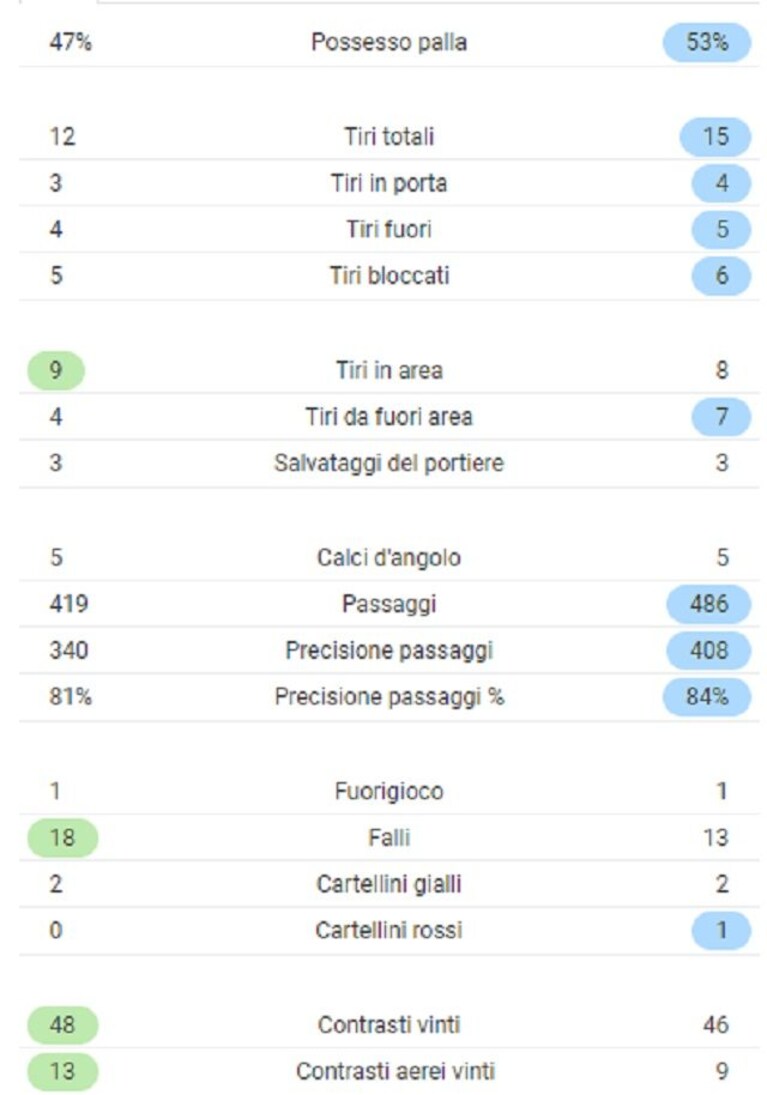
Task: Click the Cartellini rossi blue badge 1
Action: pyautogui.click(x=721, y=931)
